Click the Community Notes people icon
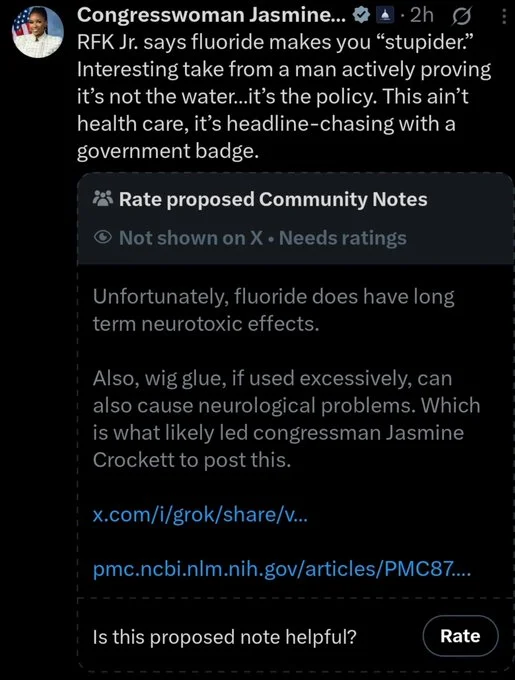The width and height of the screenshot is (515, 680). pyautogui.click(x=103, y=199)
